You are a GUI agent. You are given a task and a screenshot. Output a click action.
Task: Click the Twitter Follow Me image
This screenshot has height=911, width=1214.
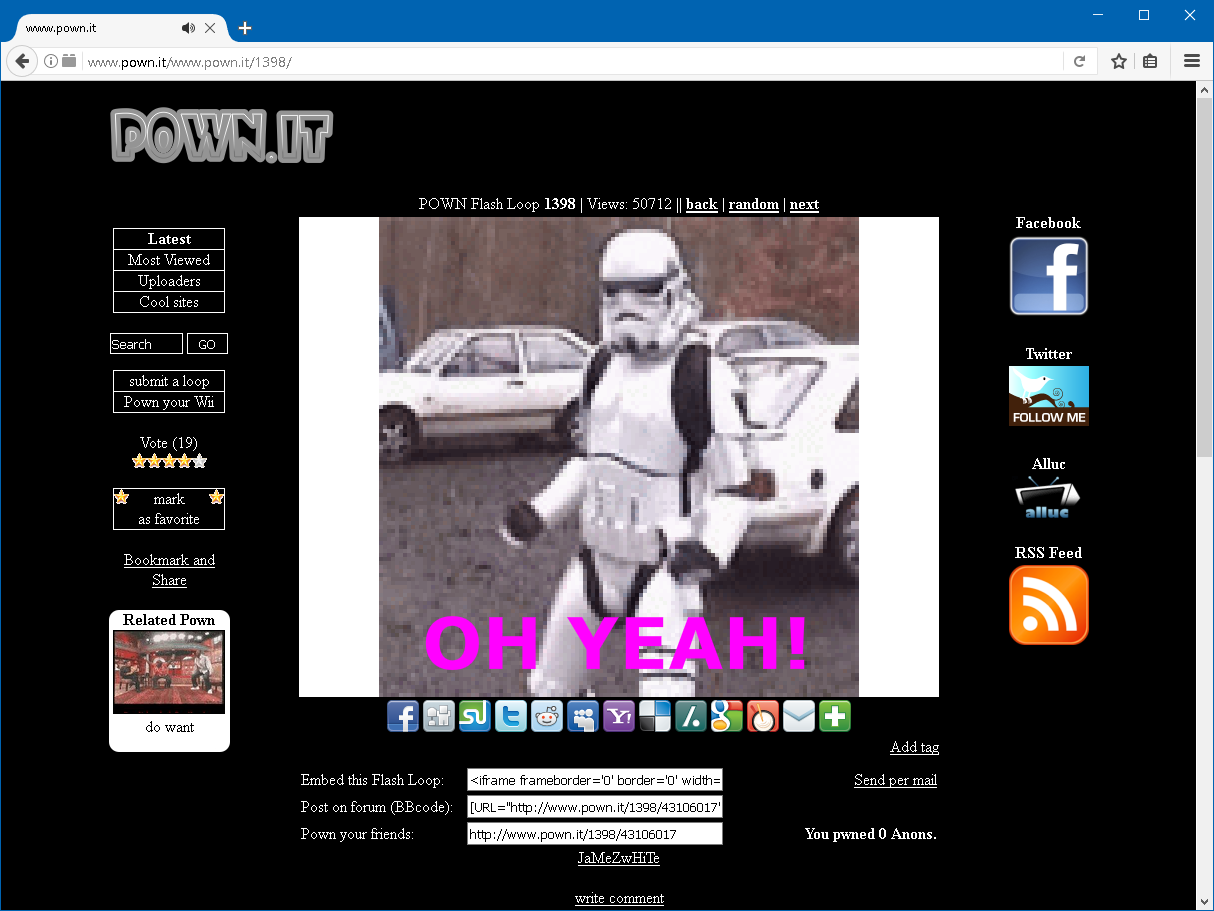(1048, 396)
